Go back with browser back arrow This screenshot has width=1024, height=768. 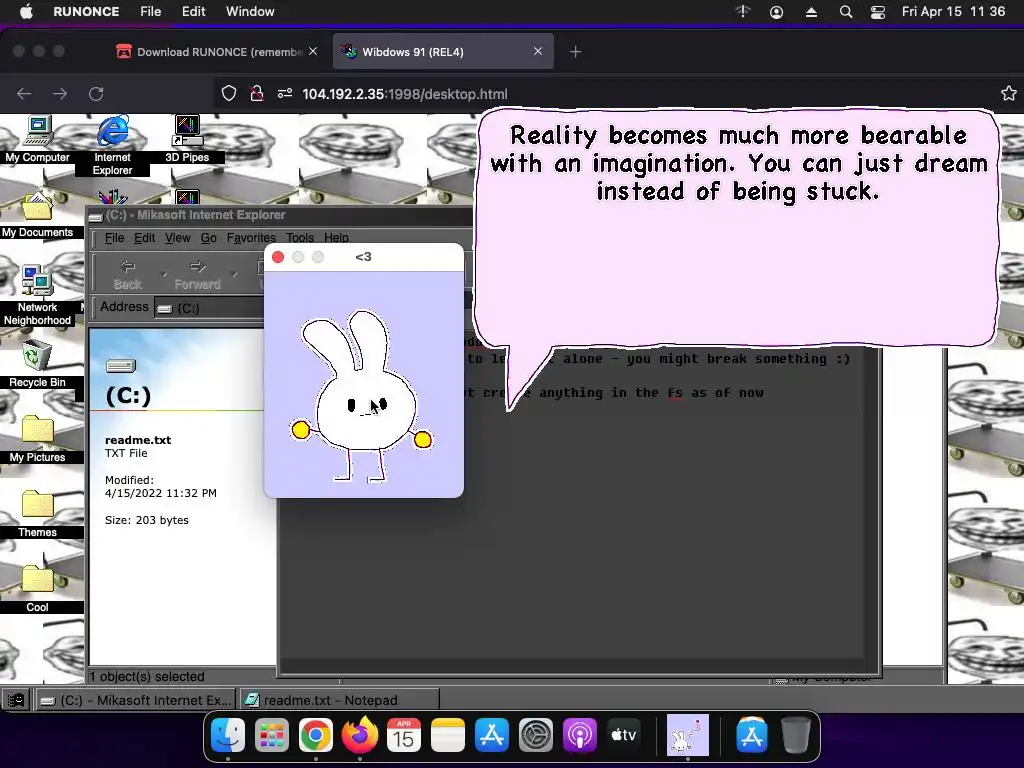pos(24,93)
